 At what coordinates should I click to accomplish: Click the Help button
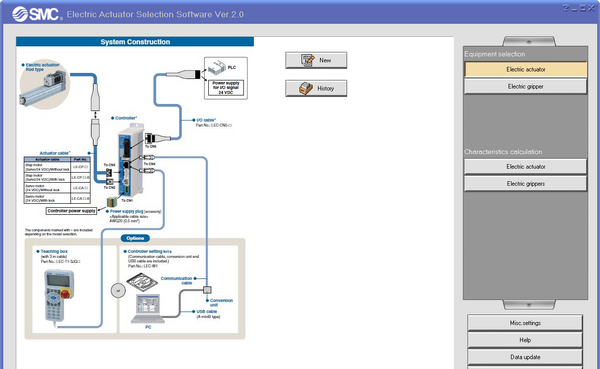(525, 340)
